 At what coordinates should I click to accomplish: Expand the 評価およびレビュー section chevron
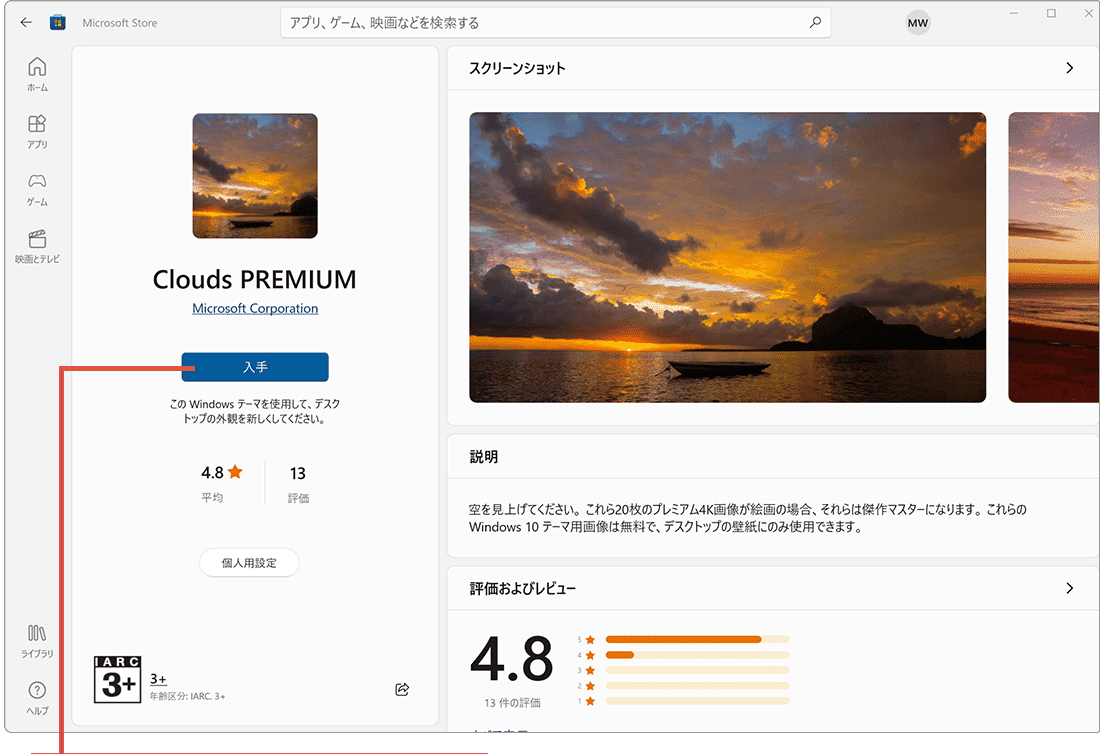pyautogui.click(x=1069, y=588)
